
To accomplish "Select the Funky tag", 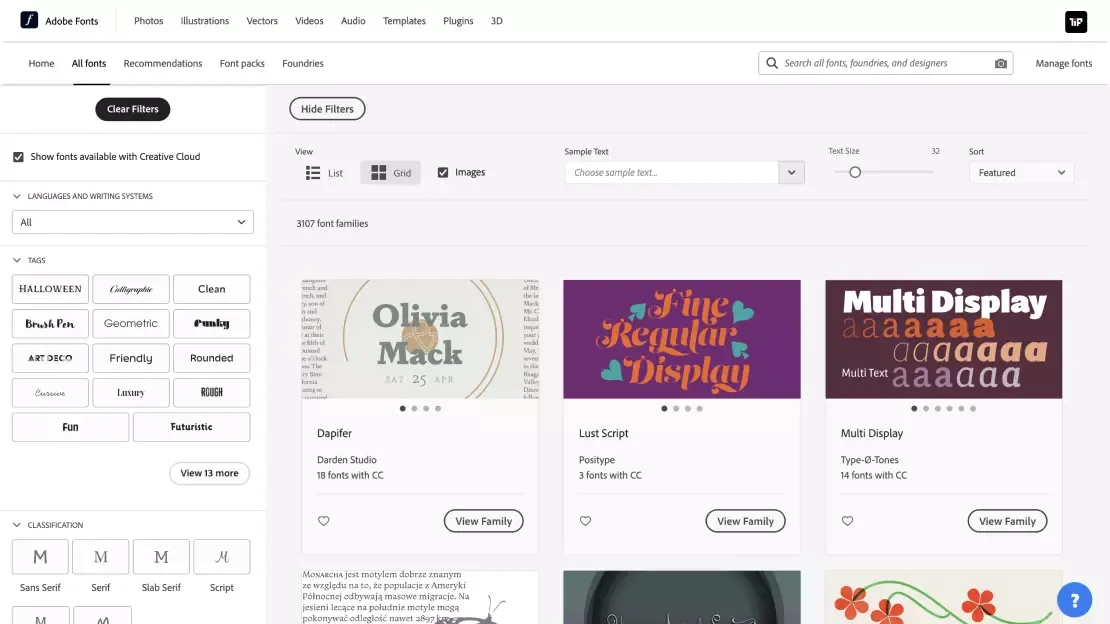I will (212, 324).
